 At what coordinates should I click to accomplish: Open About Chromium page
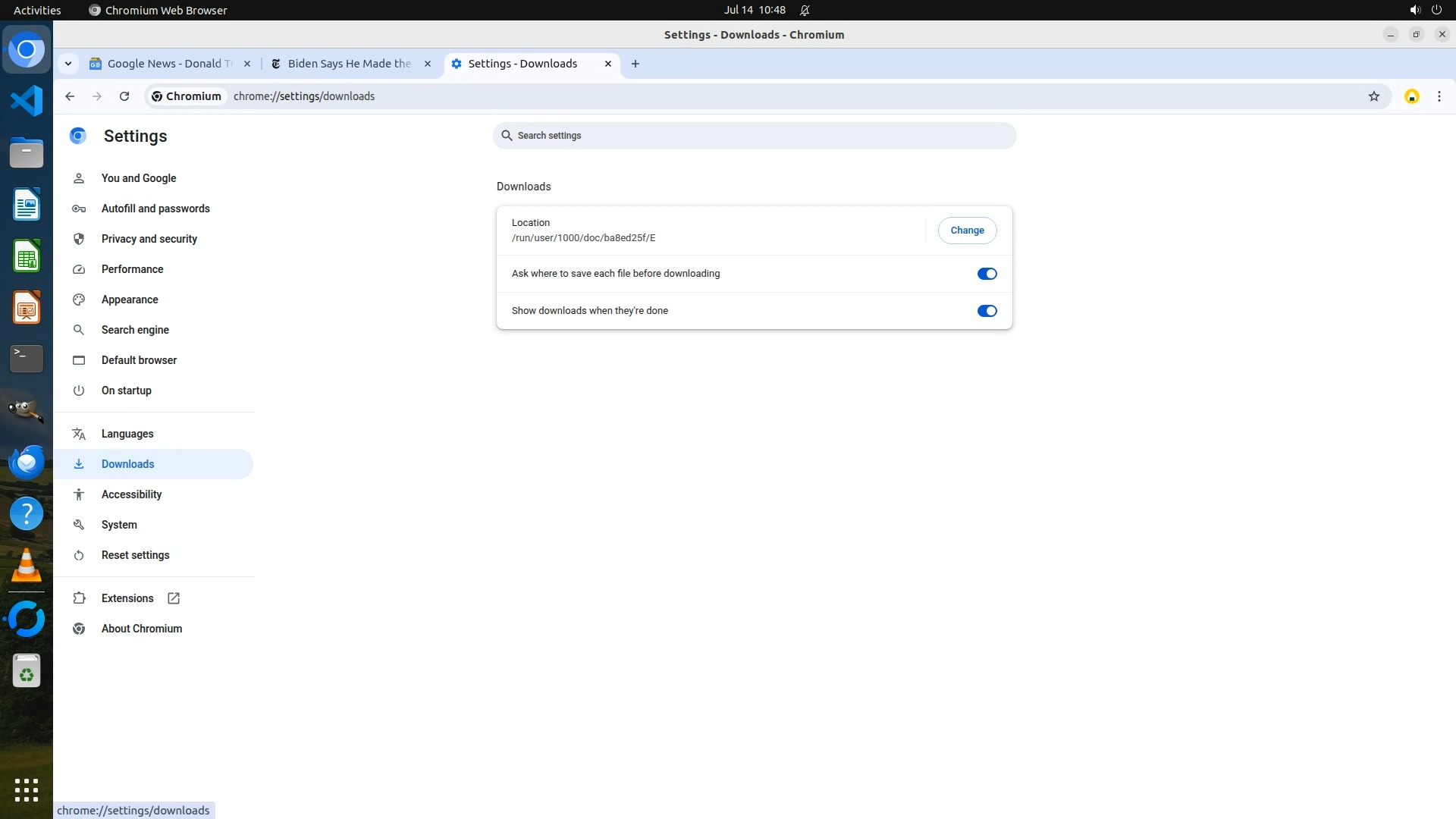141,629
